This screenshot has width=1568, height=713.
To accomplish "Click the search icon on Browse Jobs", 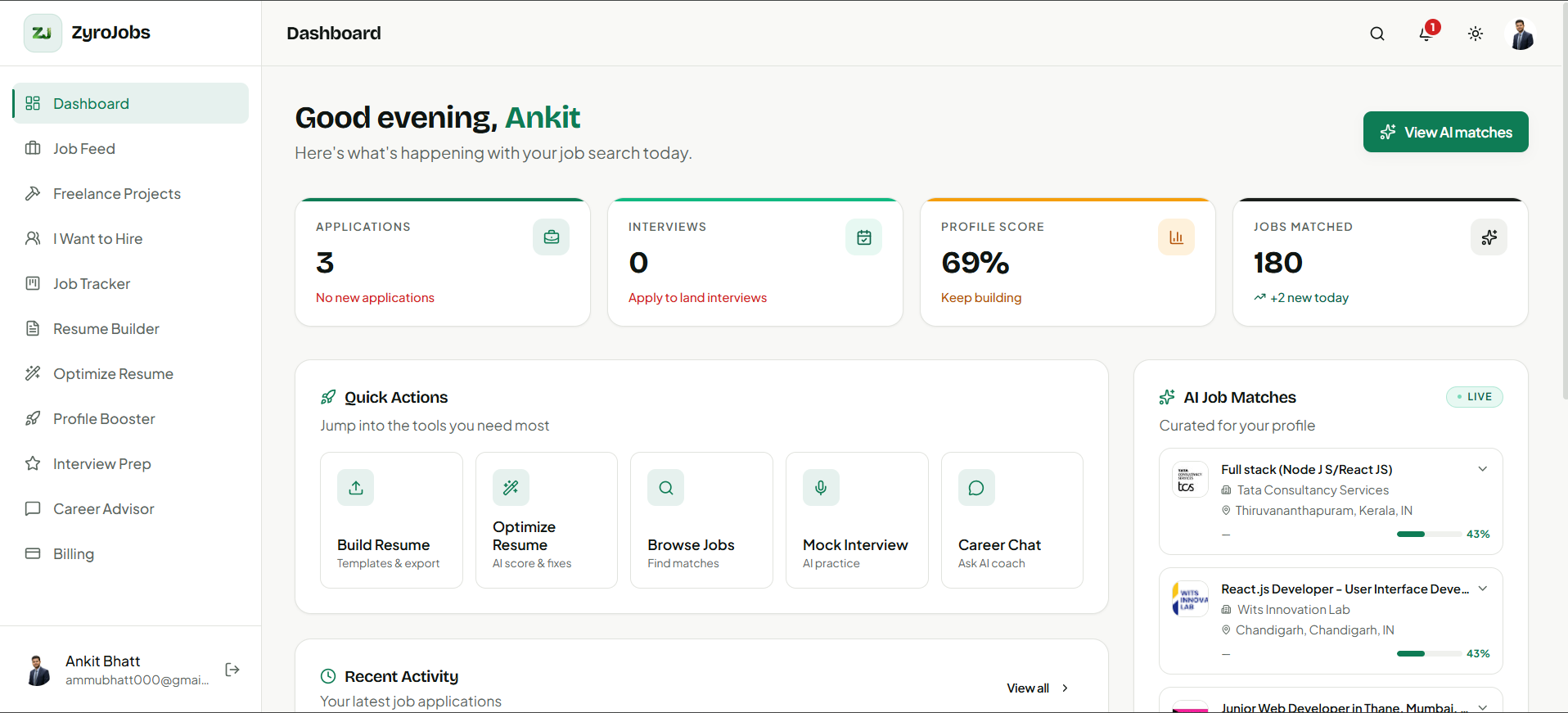I will point(666,488).
